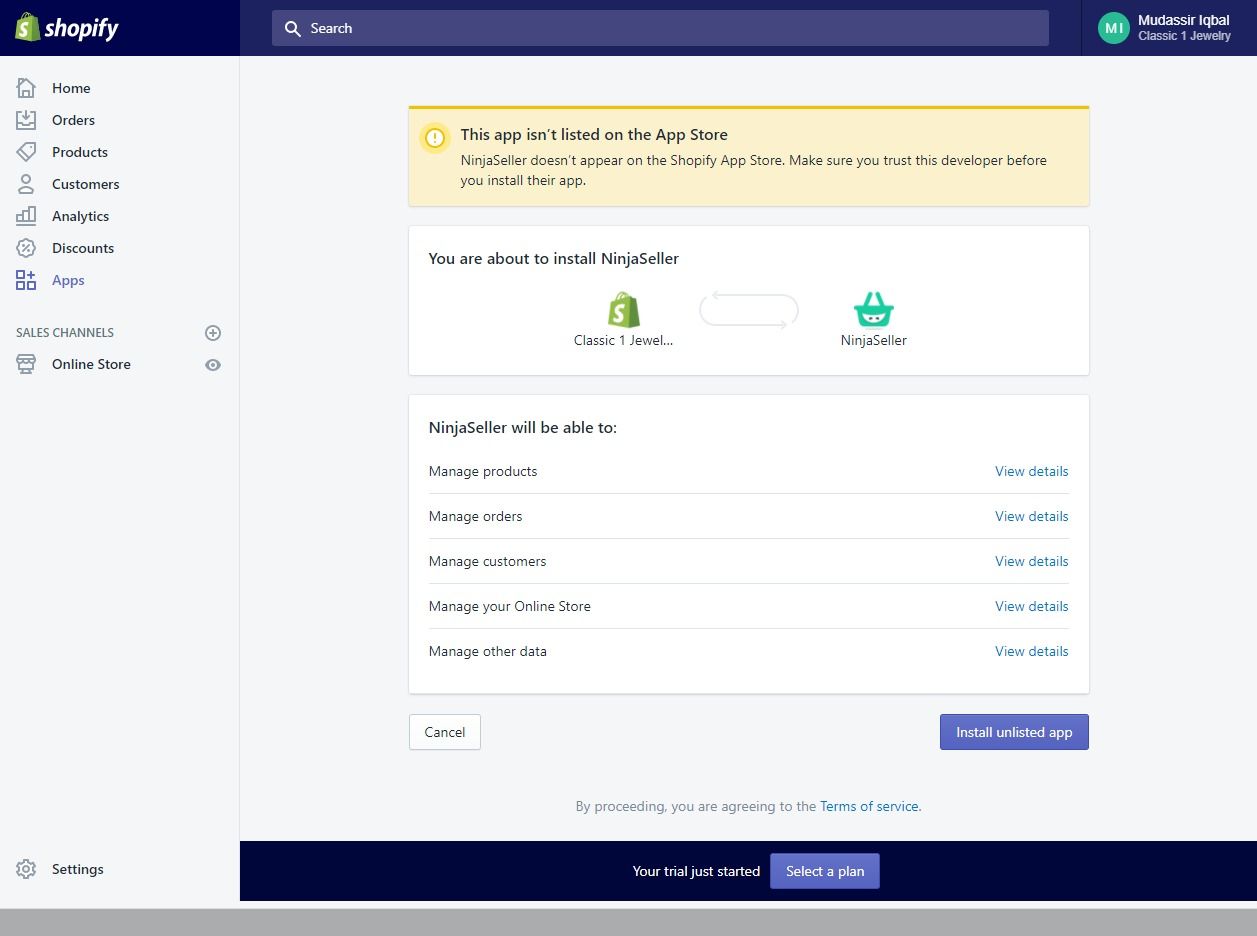Click 'This app isn't listed' warning title

pyautogui.click(x=594, y=135)
